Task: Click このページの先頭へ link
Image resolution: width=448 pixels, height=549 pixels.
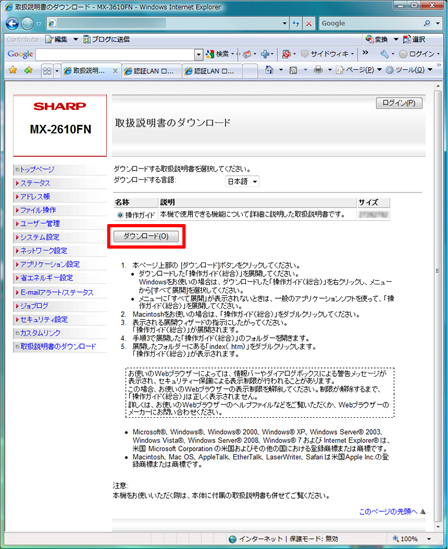Action: (388, 512)
